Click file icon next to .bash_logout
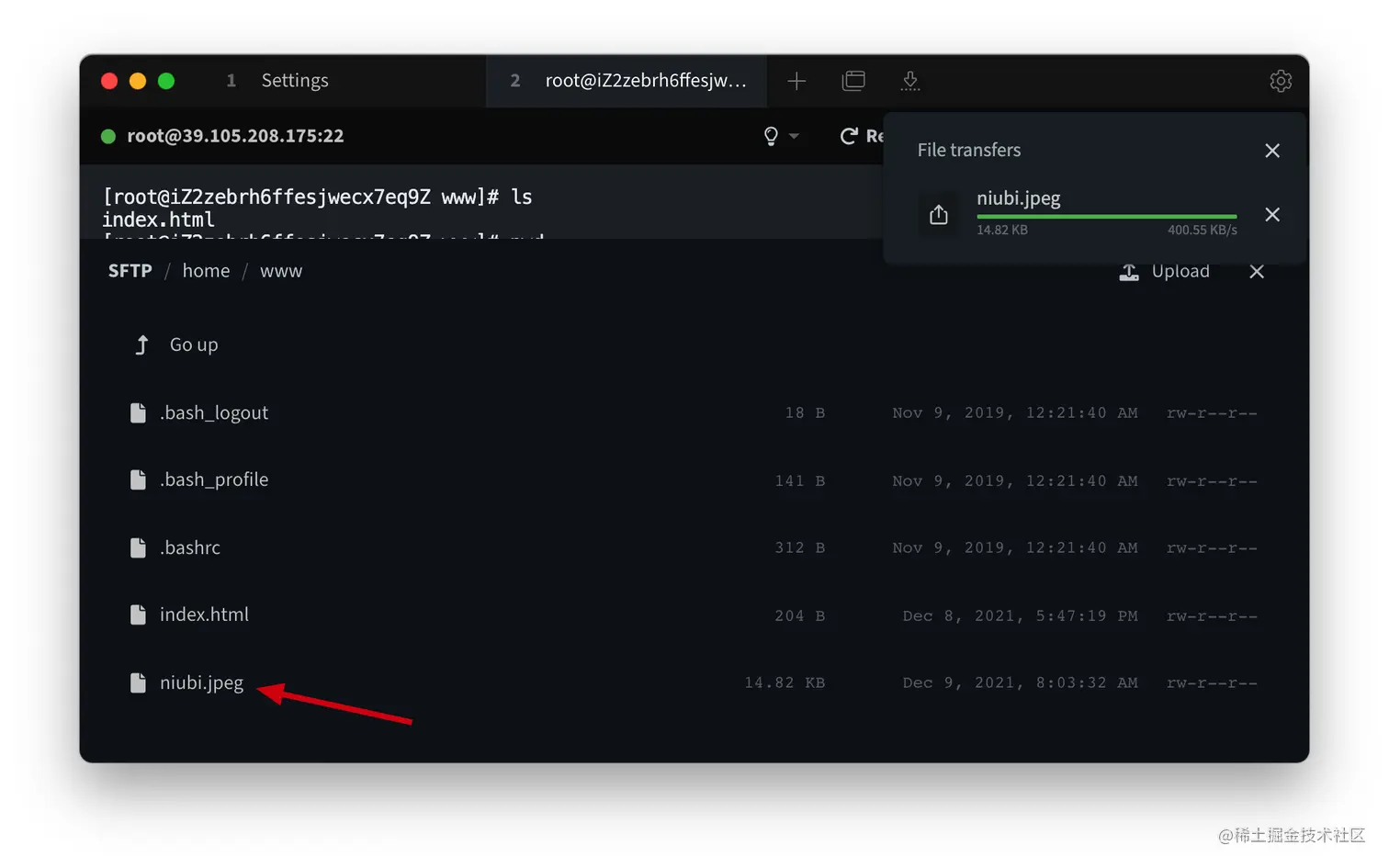 pos(138,413)
